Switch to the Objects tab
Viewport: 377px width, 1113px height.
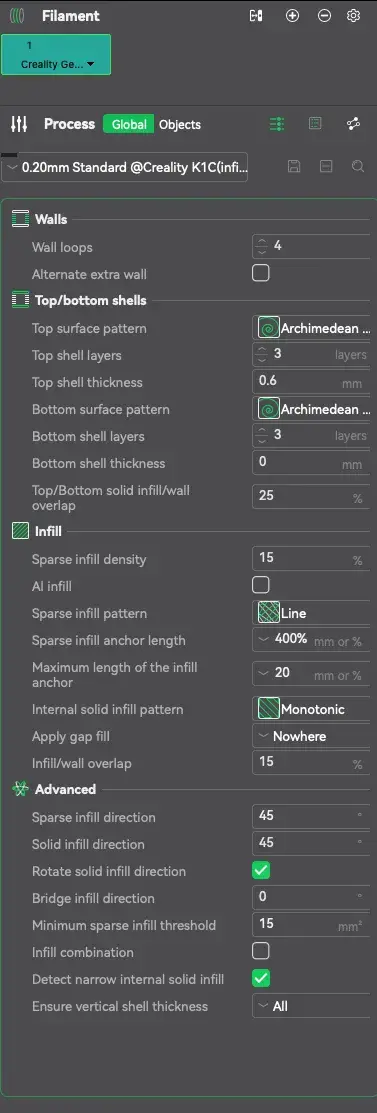(180, 124)
